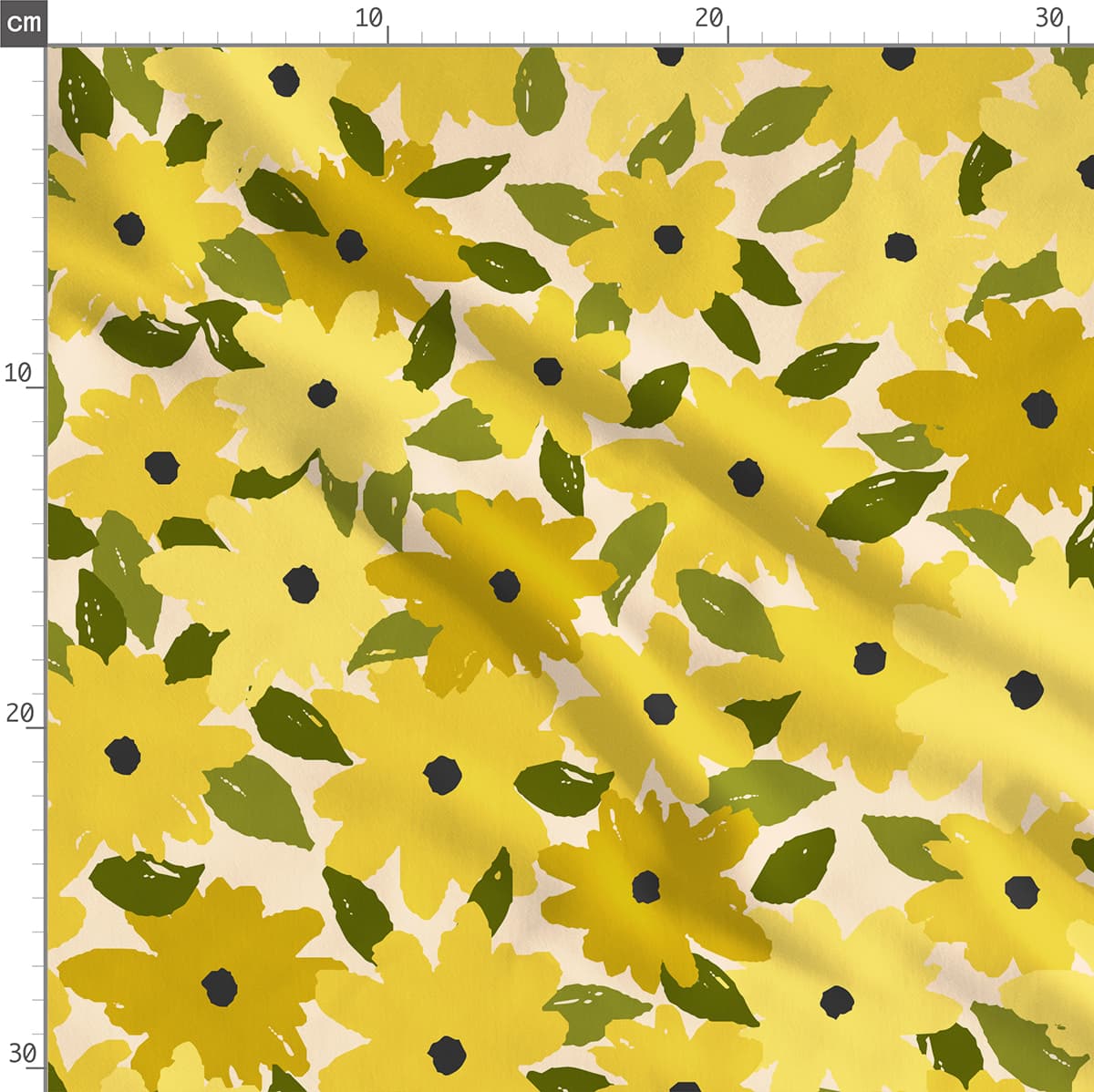
Task: Select the 20 mark on horizontal ruler
Action: (x=709, y=17)
